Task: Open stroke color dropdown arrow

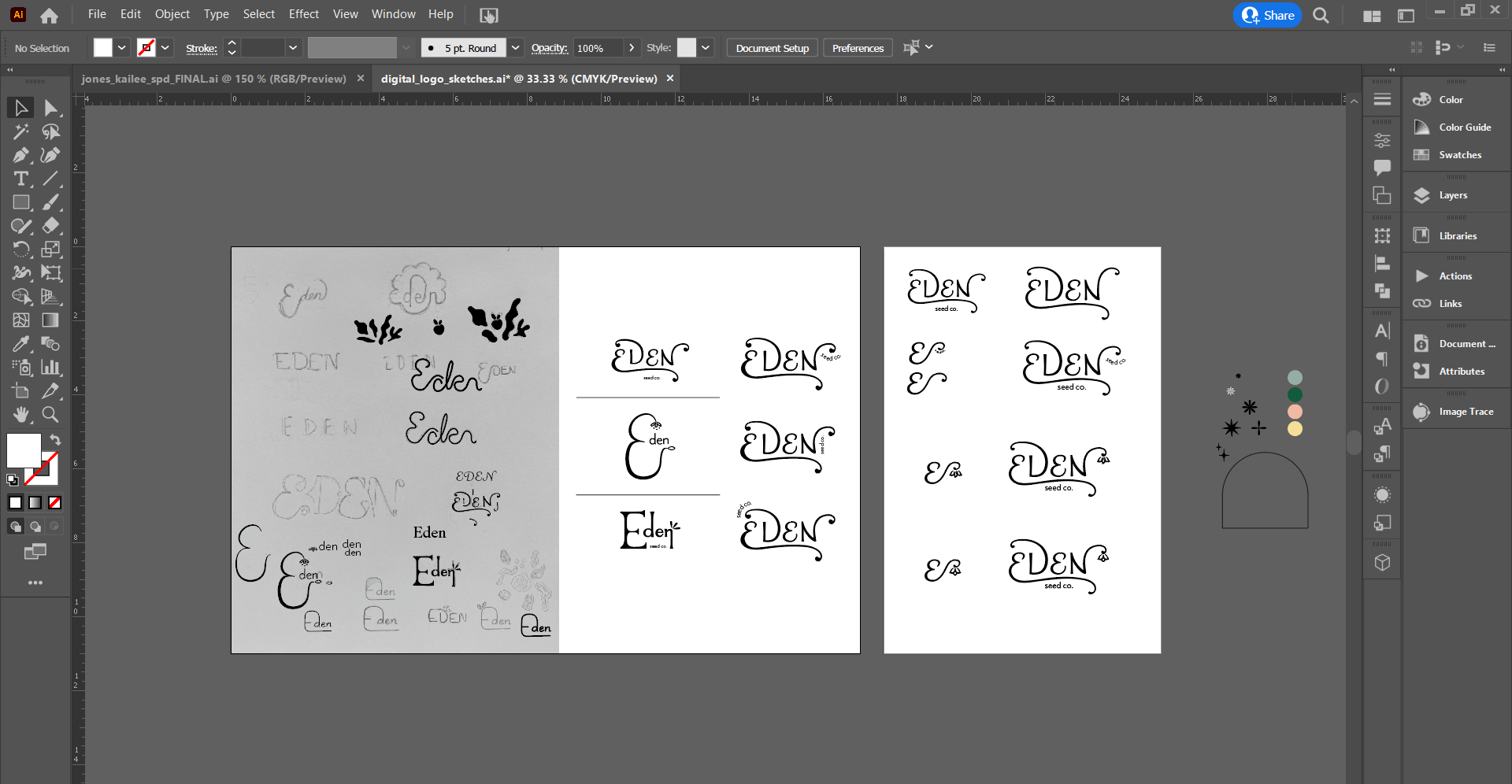Action: (x=165, y=48)
